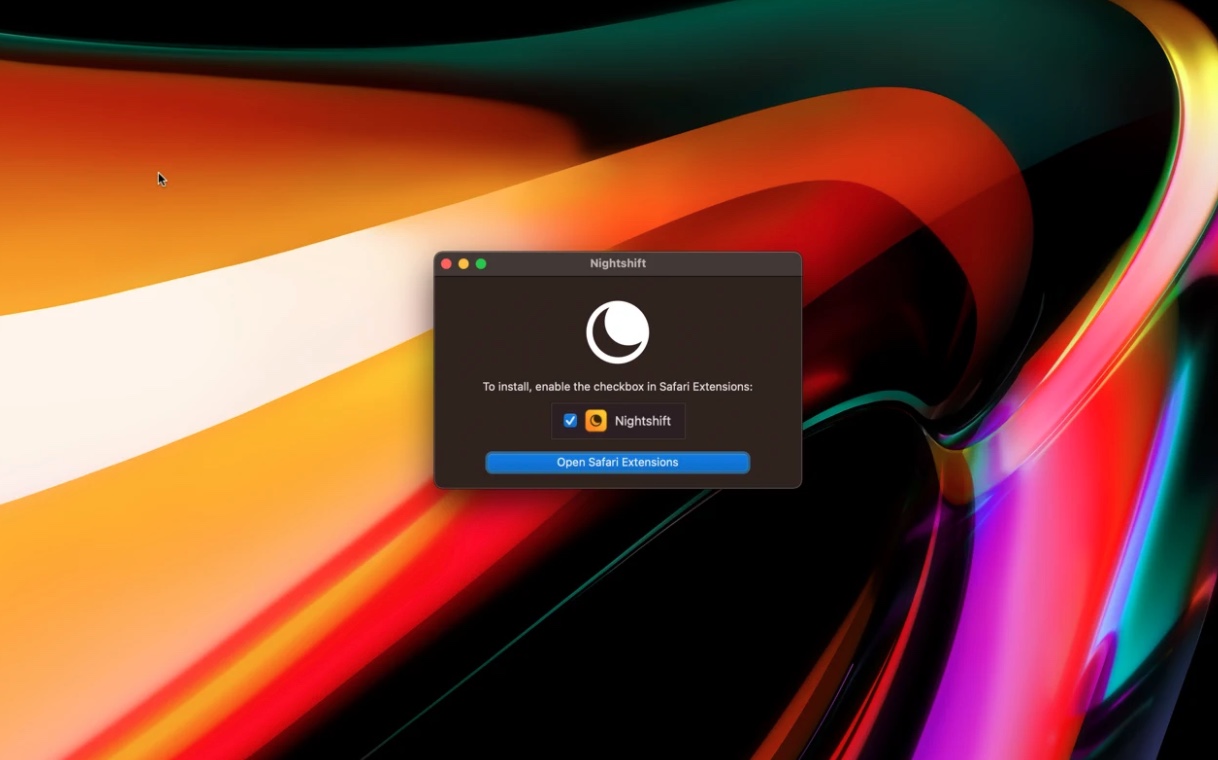Click "Safari Extensions:" in the instruction line
1218x760 pixels.
click(x=705, y=387)
